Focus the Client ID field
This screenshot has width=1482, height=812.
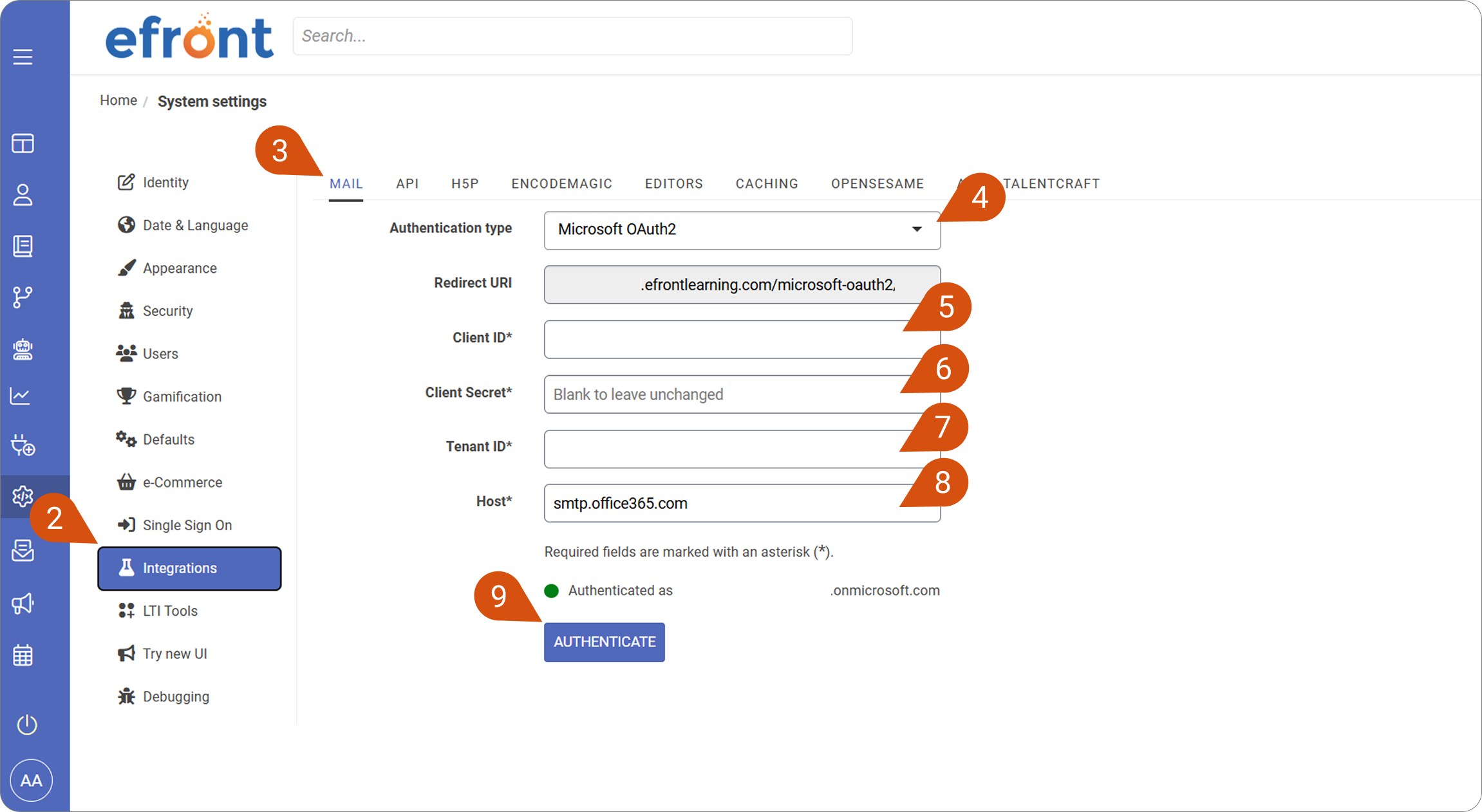pos(742,339)
